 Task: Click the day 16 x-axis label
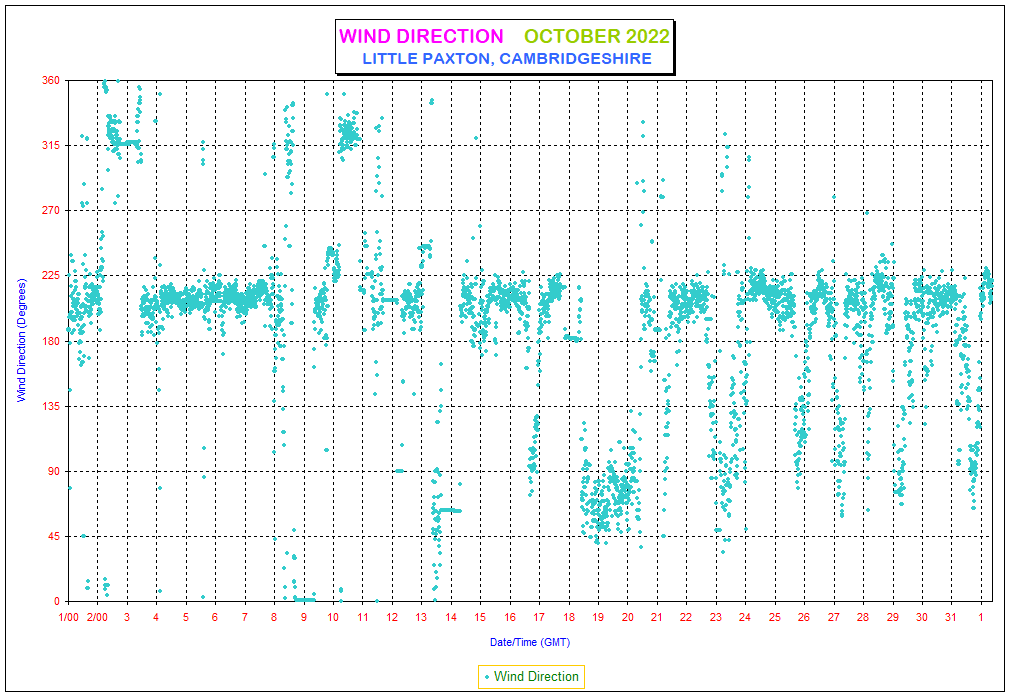coord(510,617)
